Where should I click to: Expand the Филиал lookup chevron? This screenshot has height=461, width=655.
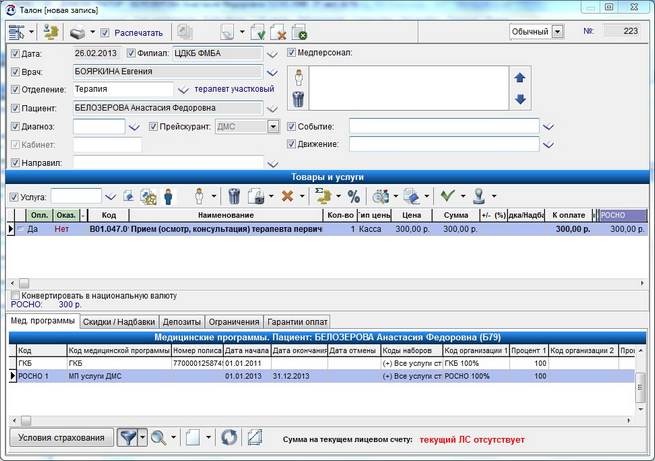coord(272,54)
